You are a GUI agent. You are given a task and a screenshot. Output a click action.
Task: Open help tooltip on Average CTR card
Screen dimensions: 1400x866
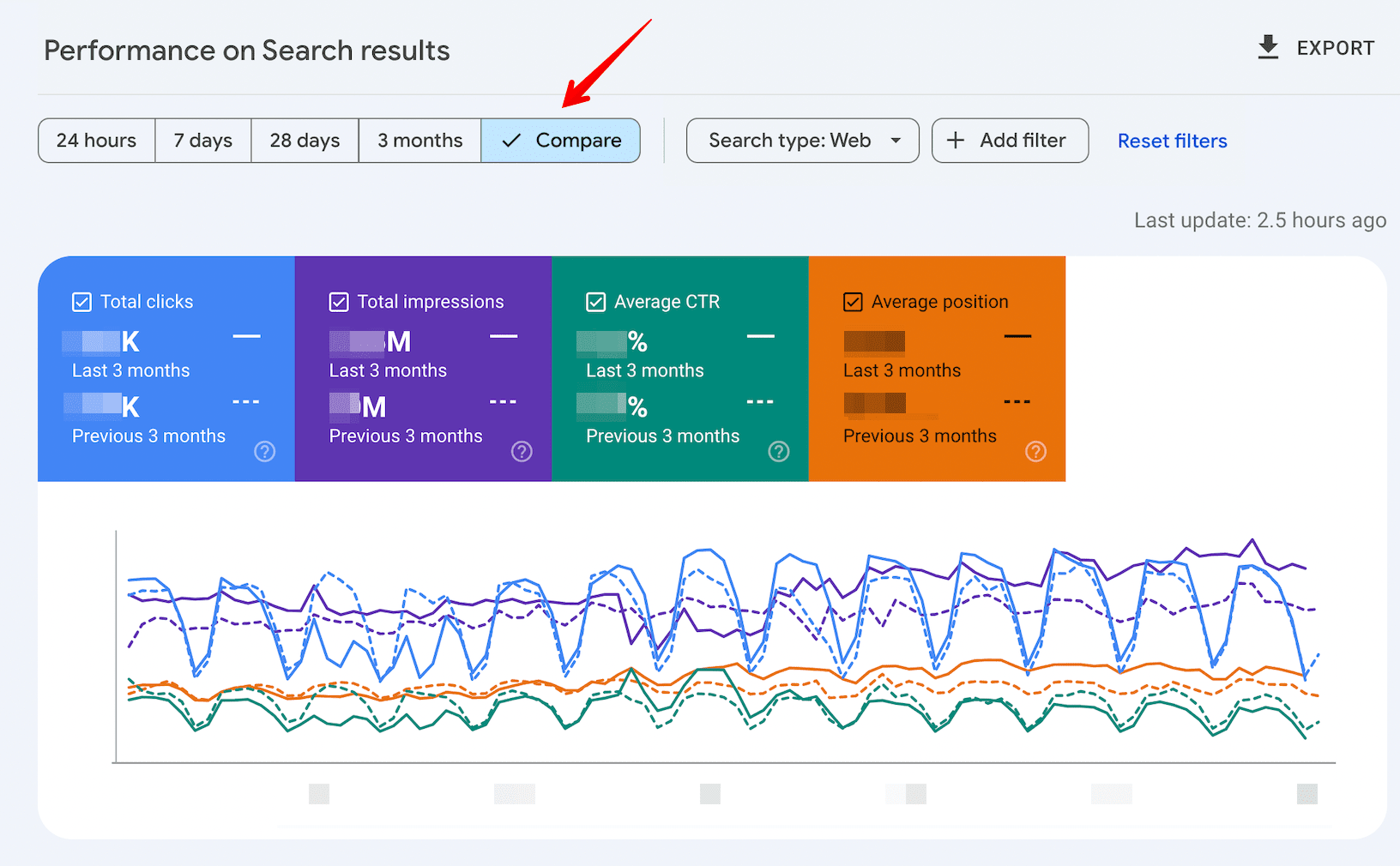tap(778, 451)
